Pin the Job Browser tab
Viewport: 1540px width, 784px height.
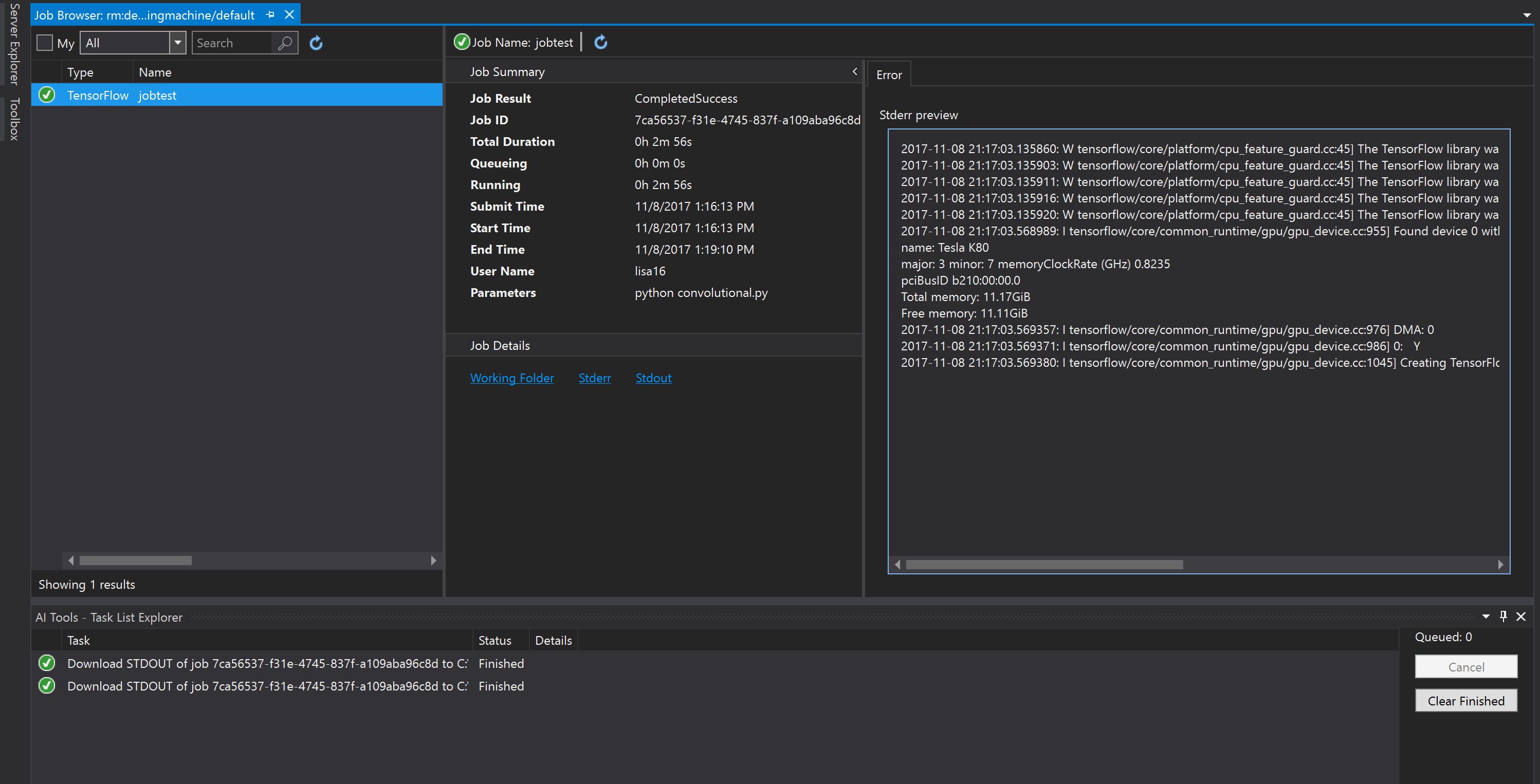(270, 14)
